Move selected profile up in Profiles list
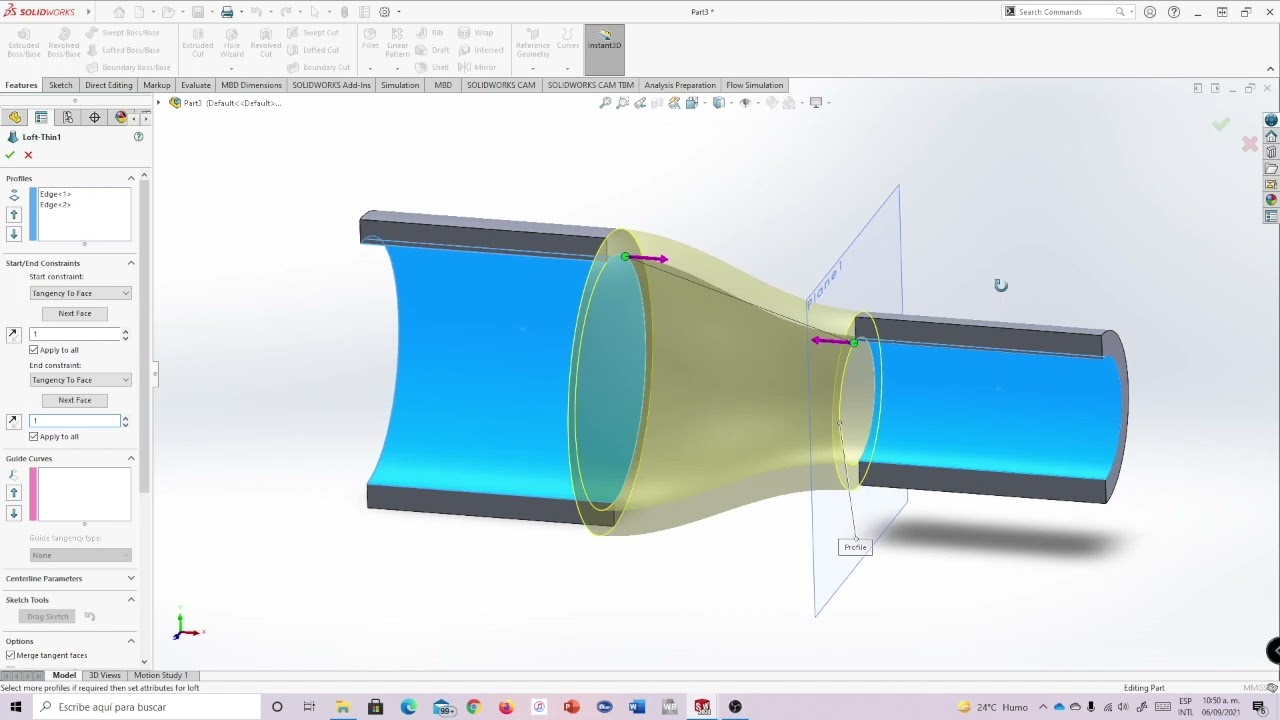Image resolution: width=1280 pixels, height=720 pixels. 14,215
